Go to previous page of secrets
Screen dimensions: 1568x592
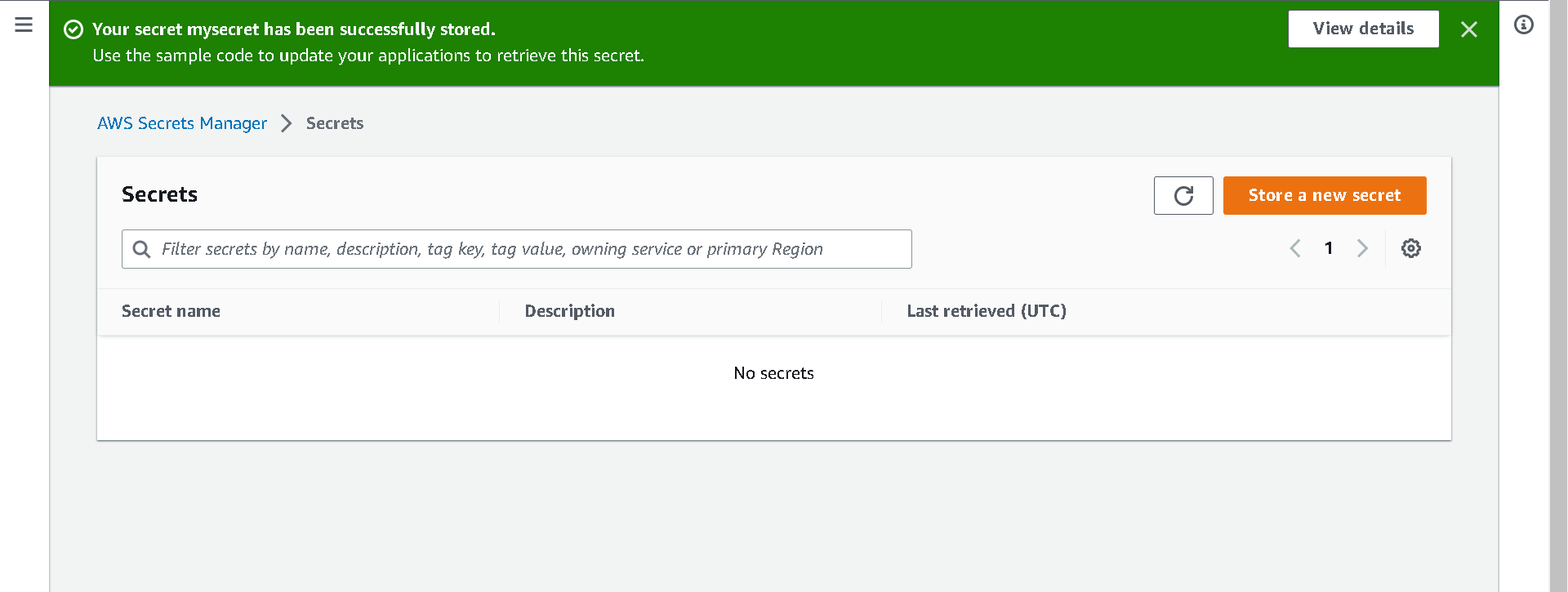[1295, 248]
